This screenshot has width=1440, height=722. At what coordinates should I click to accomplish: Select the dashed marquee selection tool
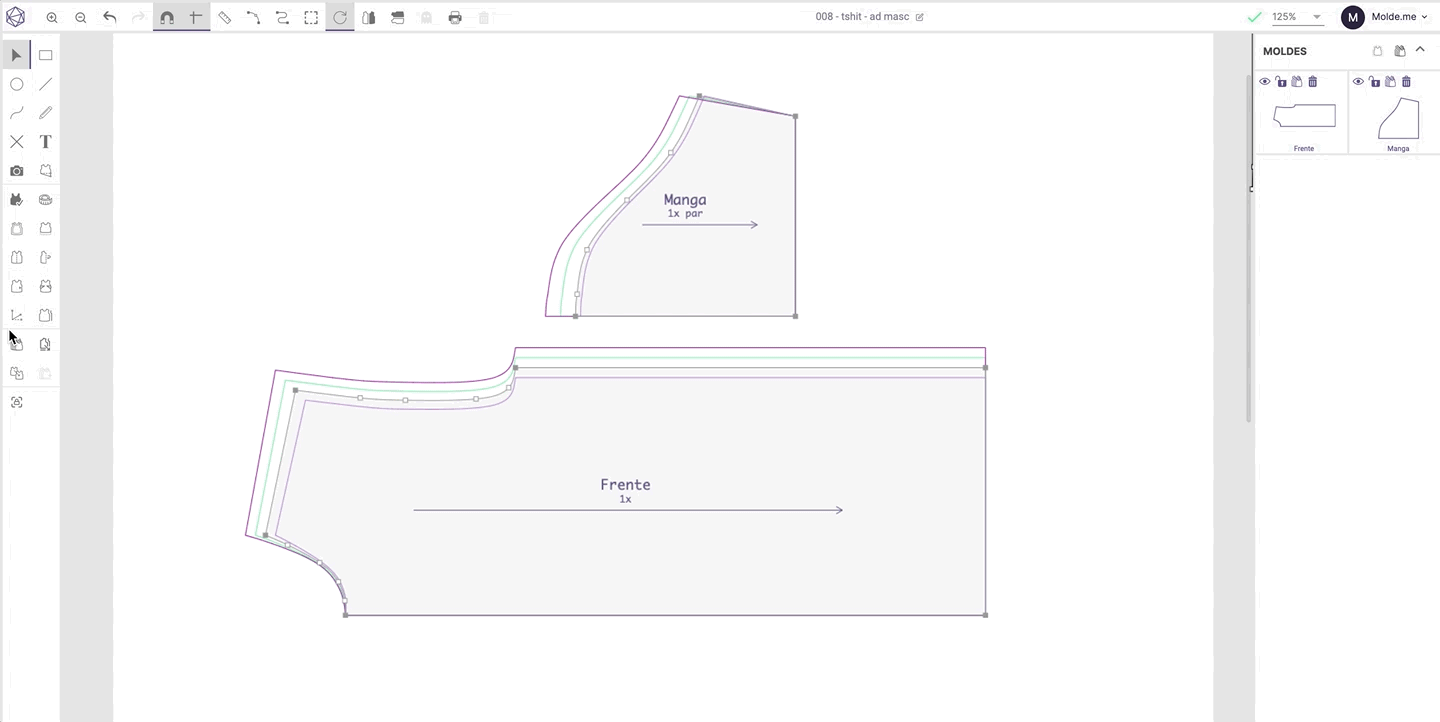point(312,18)
